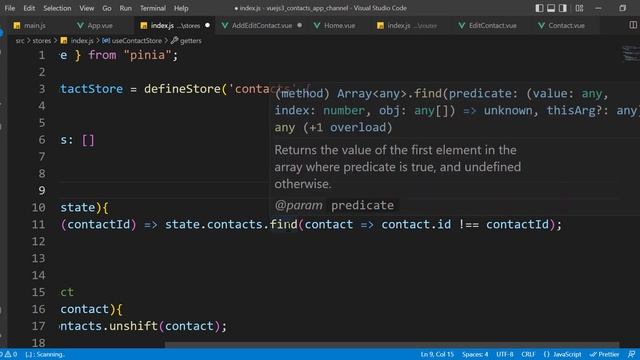
Task: Switch to the Contact.vue tab
Action: (x=566, y=25)
